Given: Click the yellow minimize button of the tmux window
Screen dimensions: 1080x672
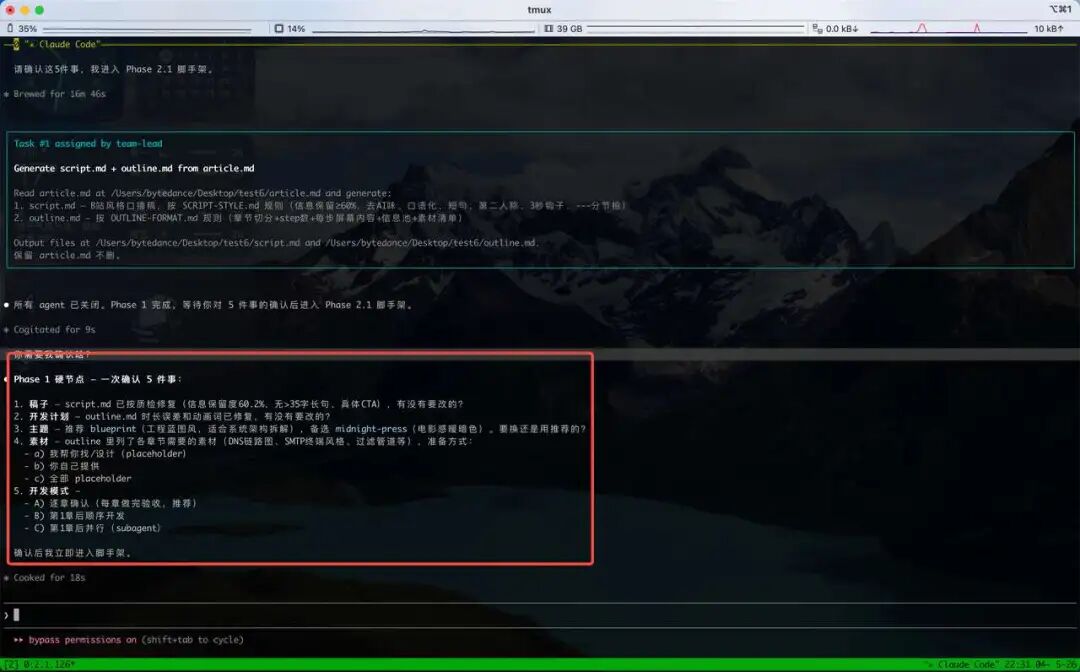Looking at the screenshot, I should pyautogui.click(x=25, y=10).
